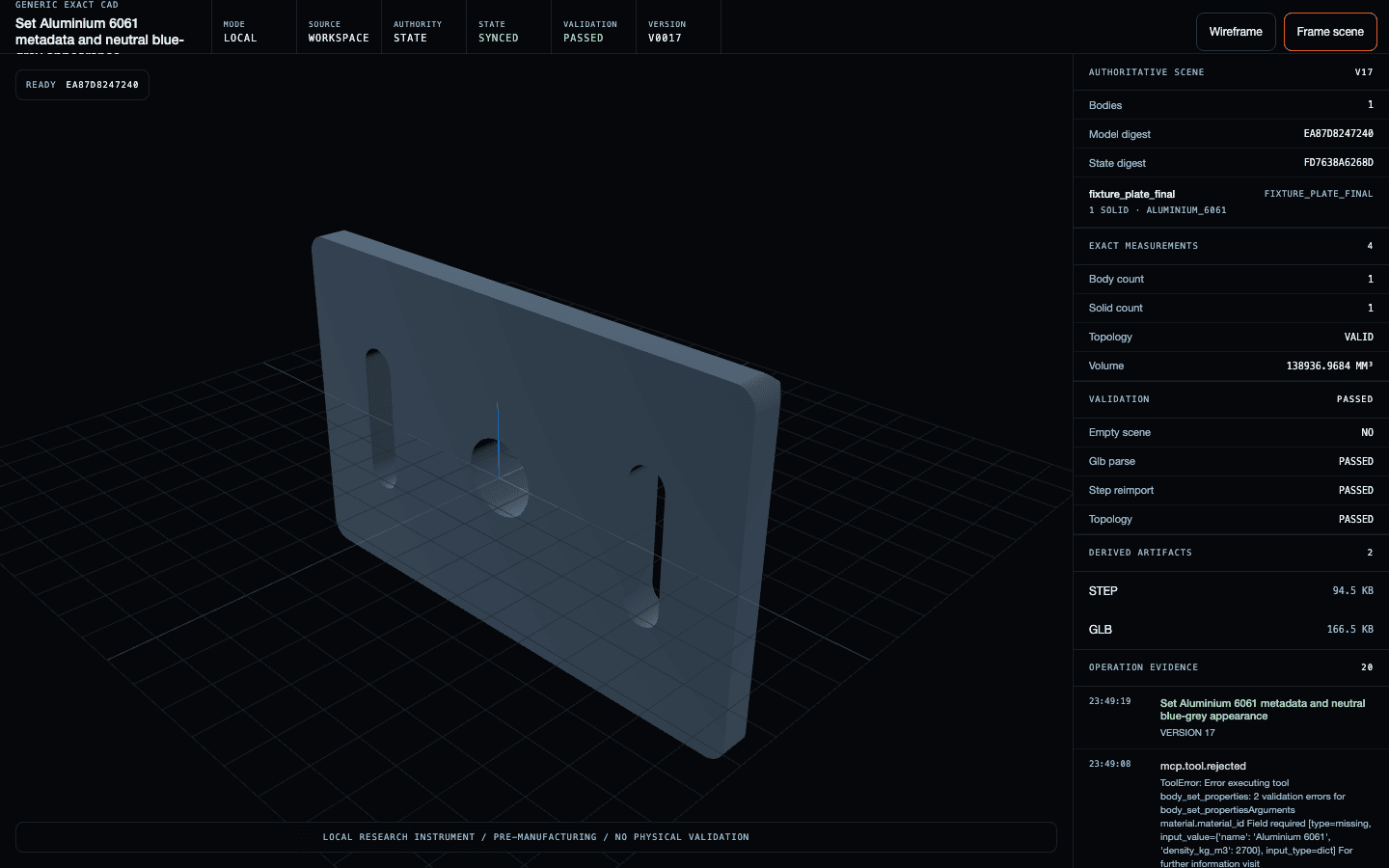Click the GENERIC EXACT CAD app label
Screen dimensions: 1389x868
67,5
